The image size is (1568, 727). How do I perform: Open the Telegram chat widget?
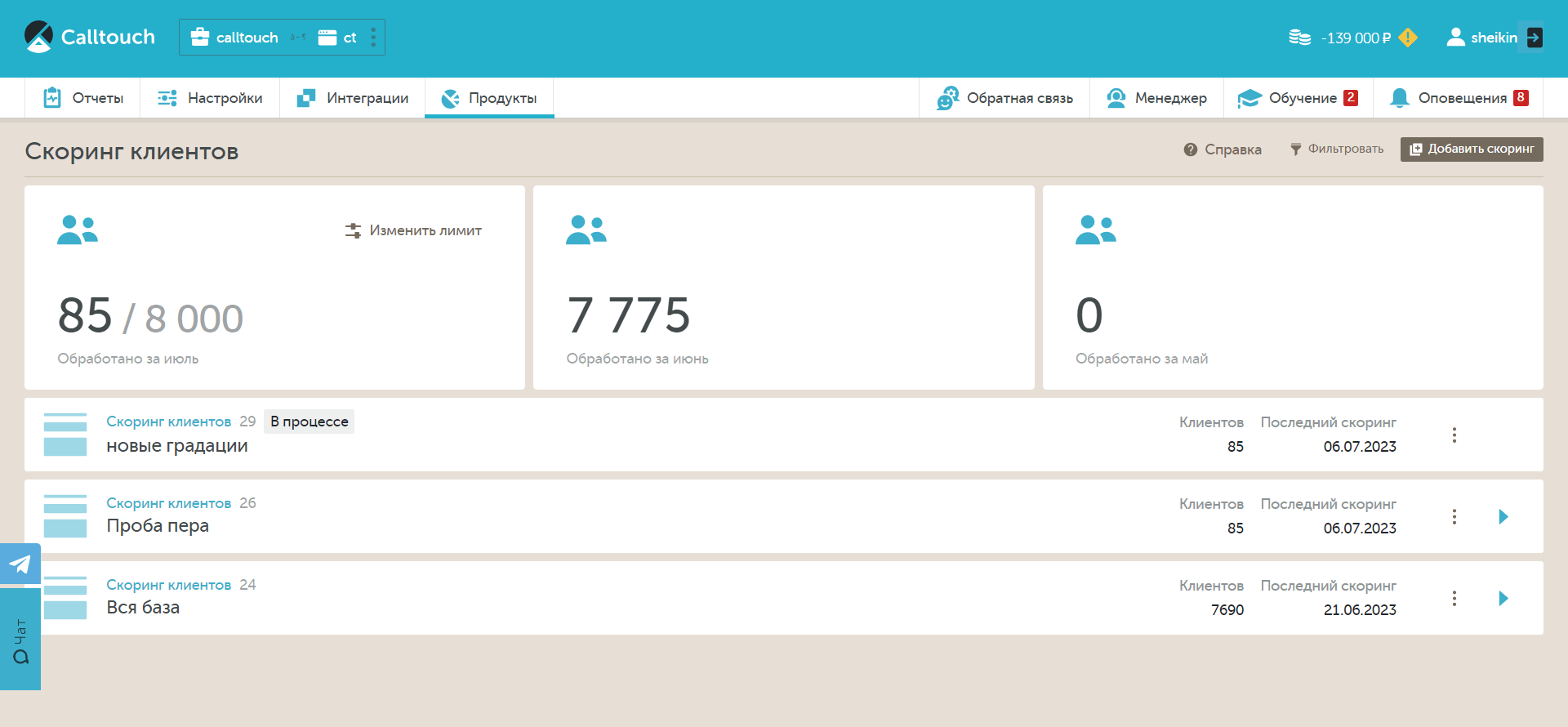[20, 564]
